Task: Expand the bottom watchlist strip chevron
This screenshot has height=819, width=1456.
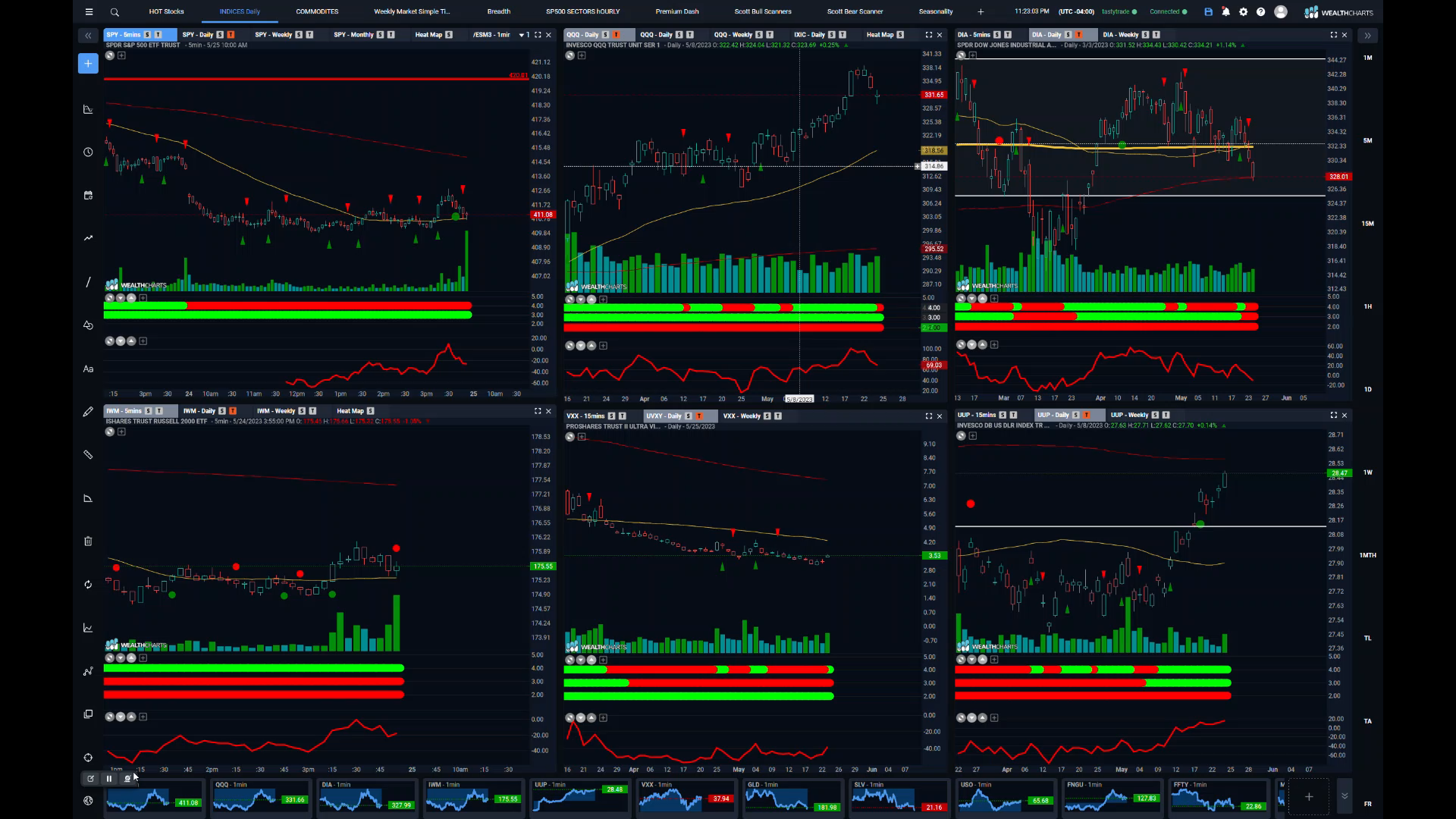Action: pos(1345,796)
